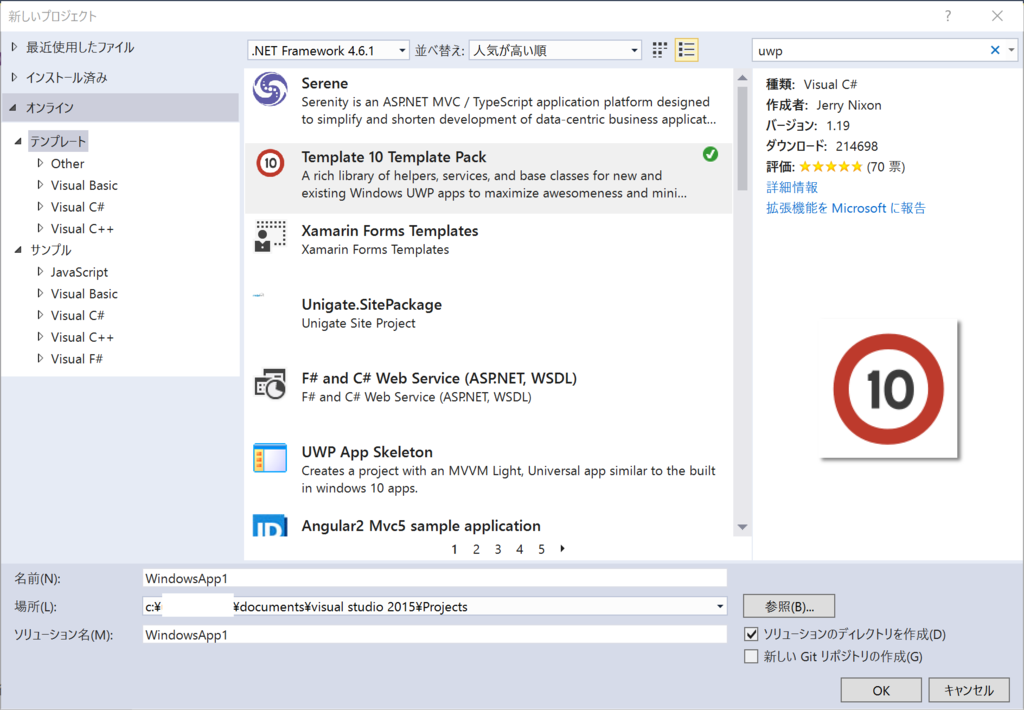The image size is (1024, 710).
Task: Toggle create directory for solution checkbox
Action: click(751, 634)
